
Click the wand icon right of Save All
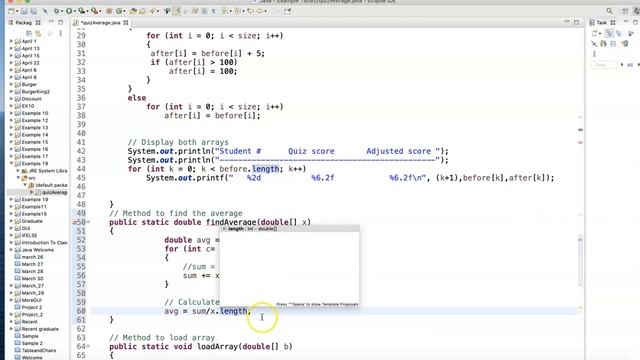click(x=45, y=11)
